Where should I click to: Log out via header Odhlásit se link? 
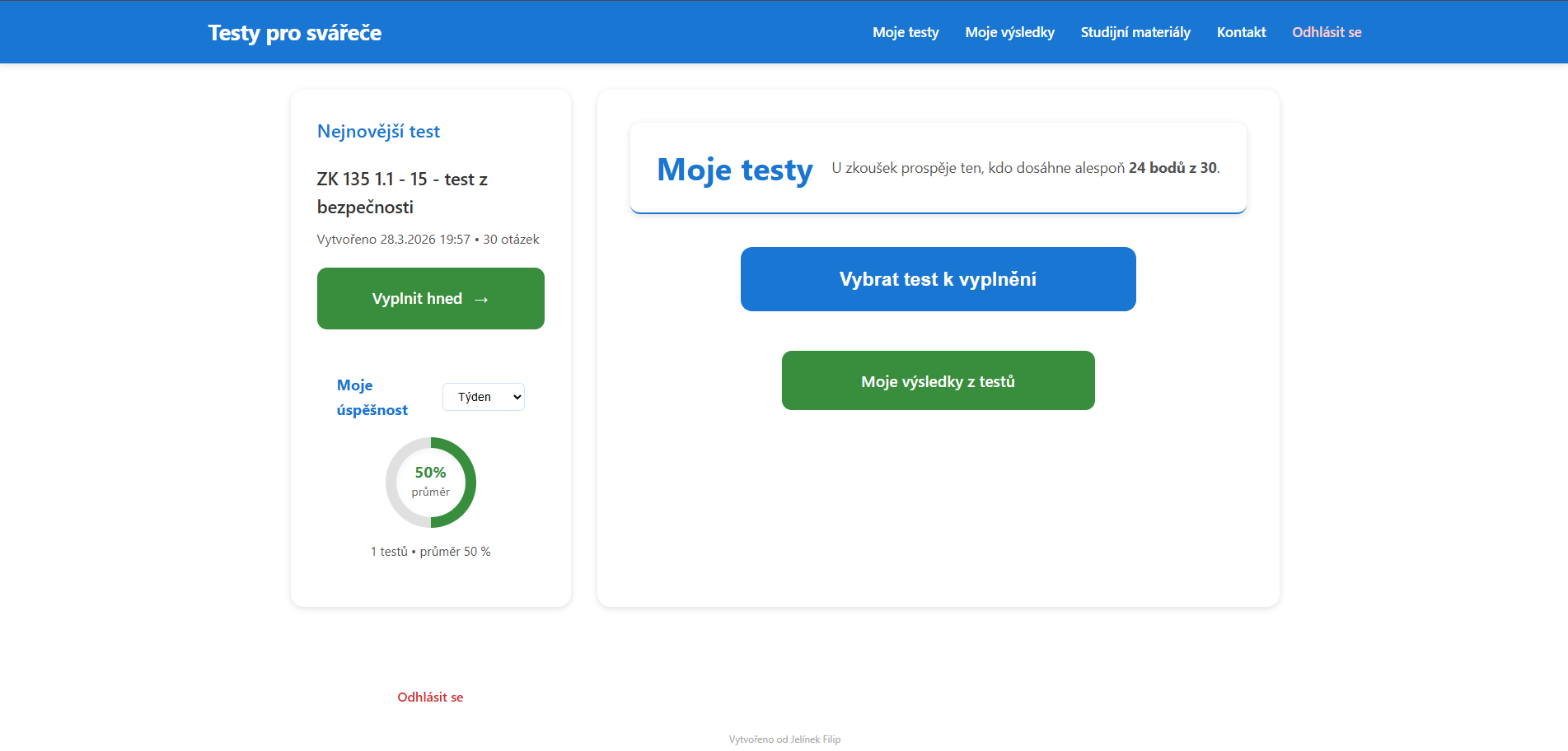tap(1326, 32)
